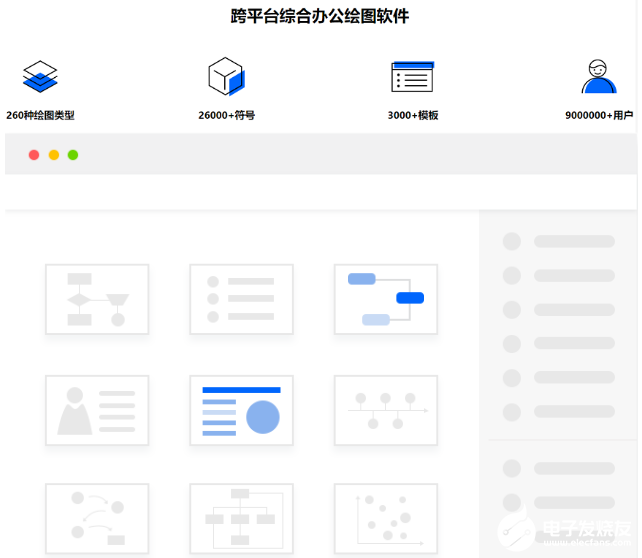Select the timeline diagram thumbnail
This screenshot has width=642, height=558.
pyautogui.click(x=385, y=410)
